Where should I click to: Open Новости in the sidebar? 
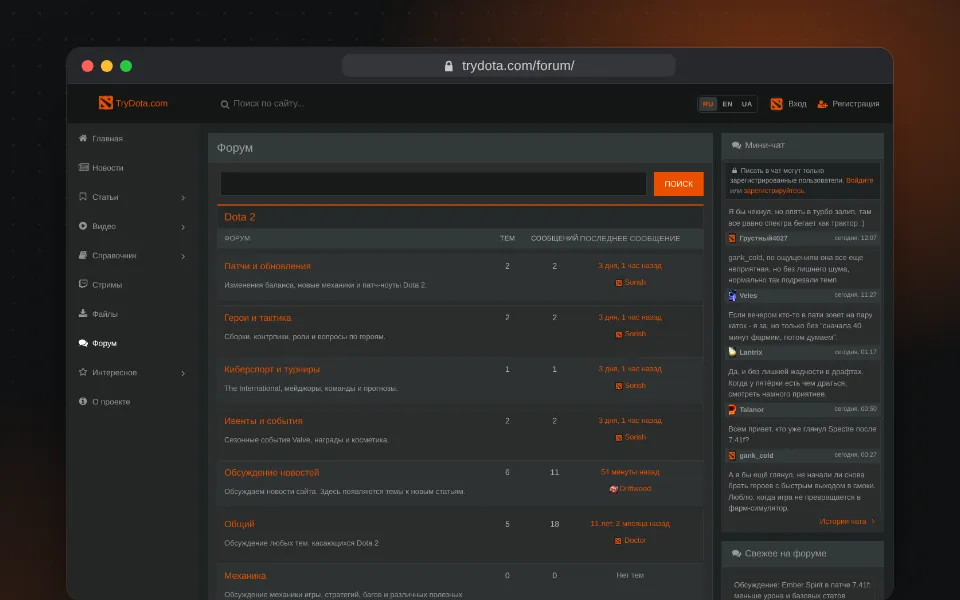pos(108,168)
